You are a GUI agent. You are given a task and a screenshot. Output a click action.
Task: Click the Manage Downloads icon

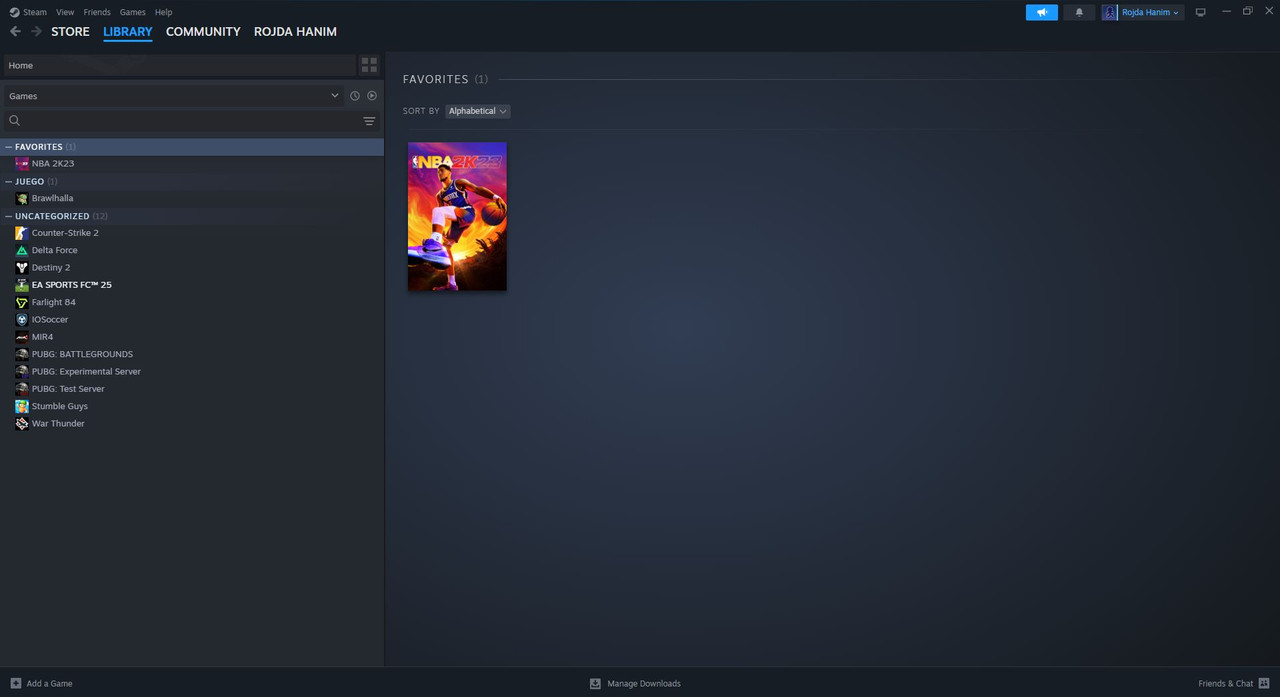(595, 683)
